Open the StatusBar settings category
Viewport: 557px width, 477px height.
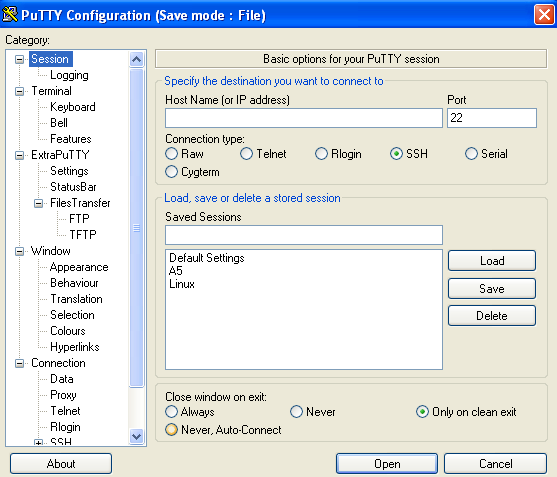(x=73, y=187)
